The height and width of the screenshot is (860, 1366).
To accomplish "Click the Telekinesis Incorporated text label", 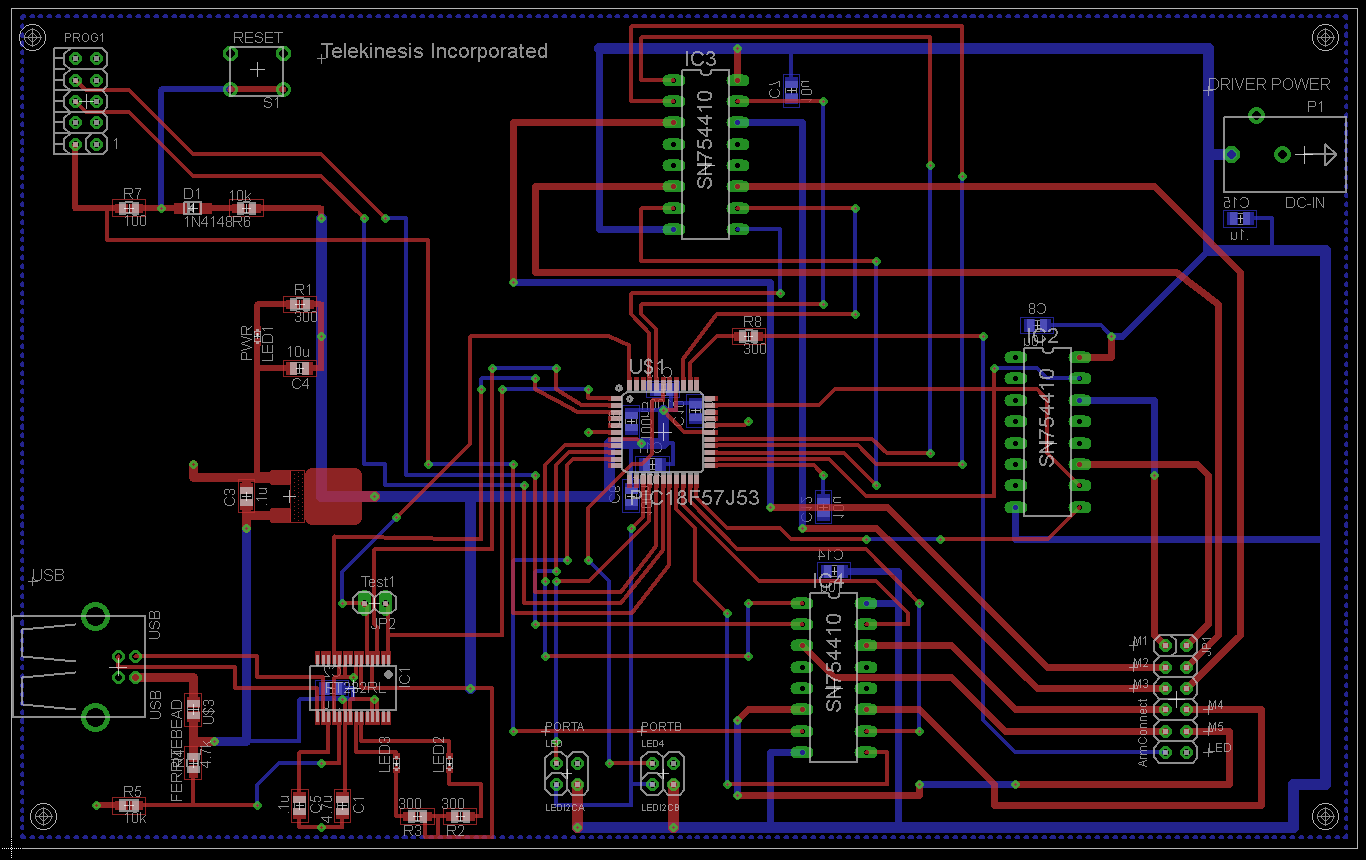I will tap(435, 51).
